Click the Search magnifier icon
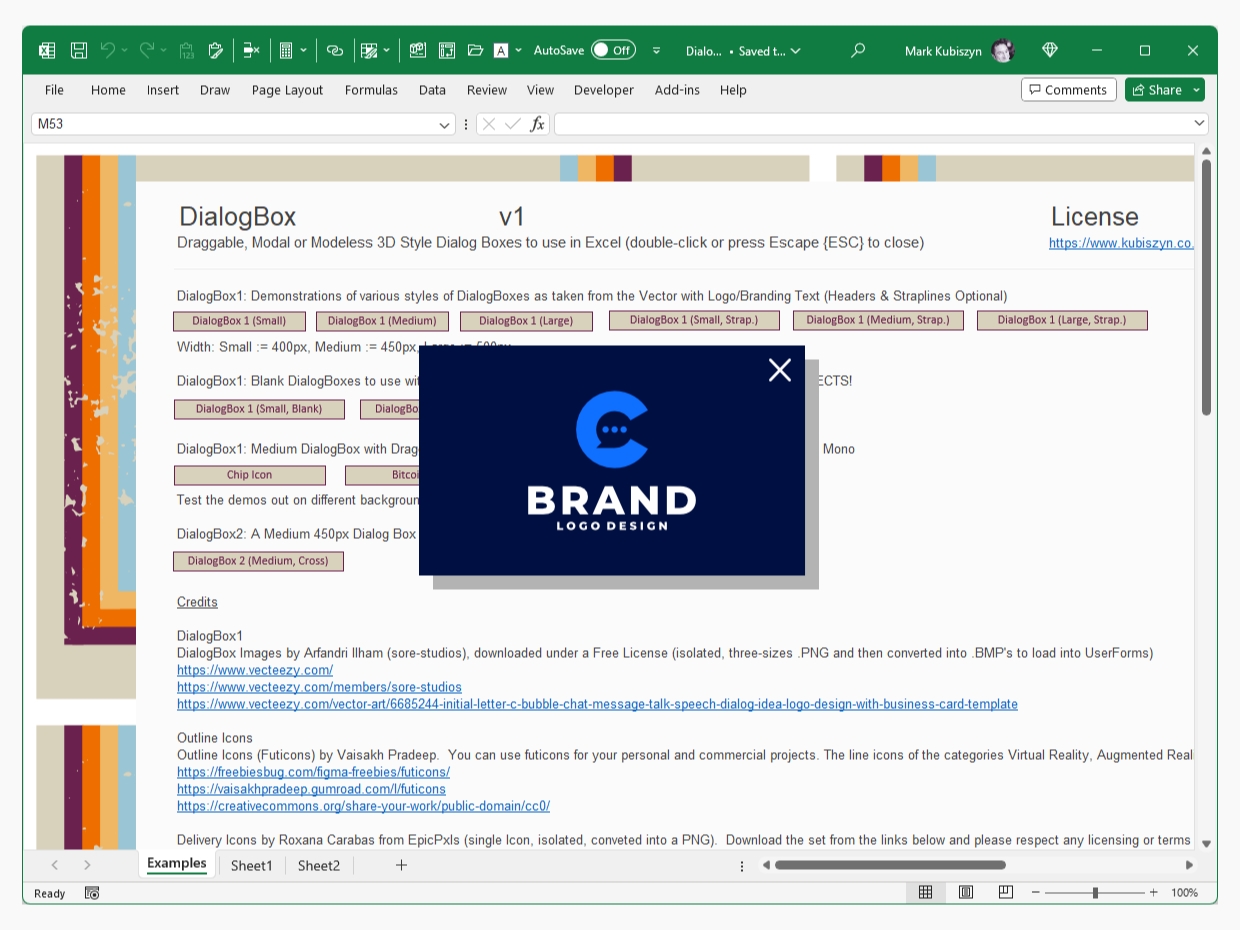This screenshot has width=1240, height=930. pyautogui.click(x=857, y=50)
